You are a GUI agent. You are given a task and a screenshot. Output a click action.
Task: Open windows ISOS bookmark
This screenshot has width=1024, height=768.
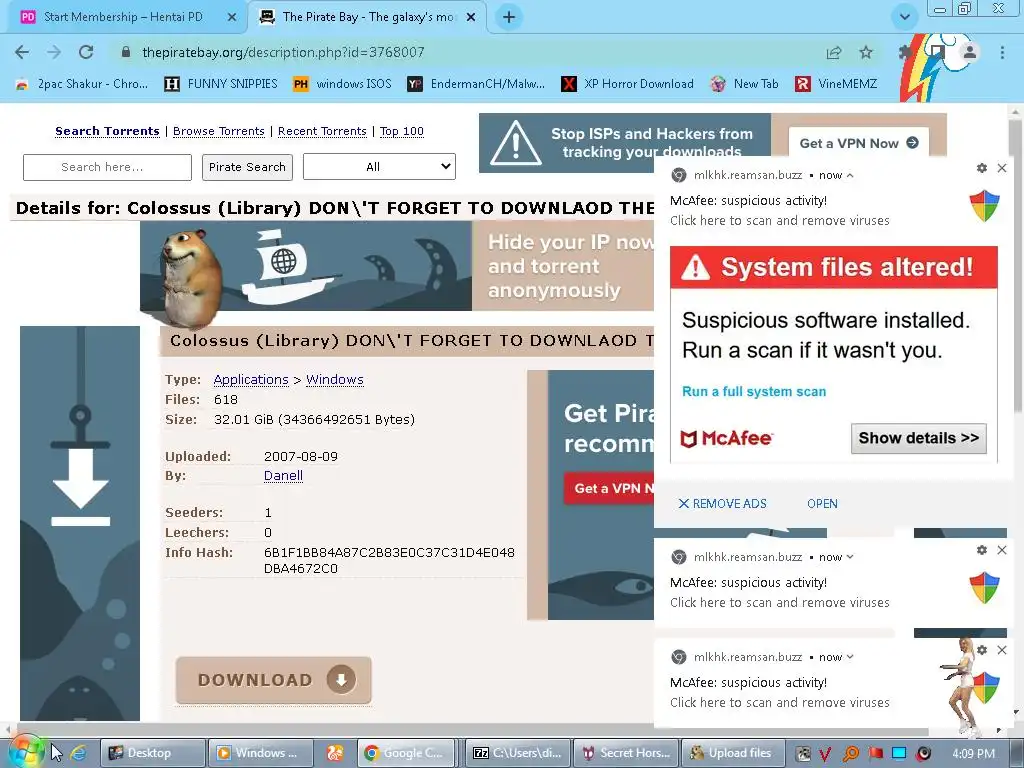[342, 84]
